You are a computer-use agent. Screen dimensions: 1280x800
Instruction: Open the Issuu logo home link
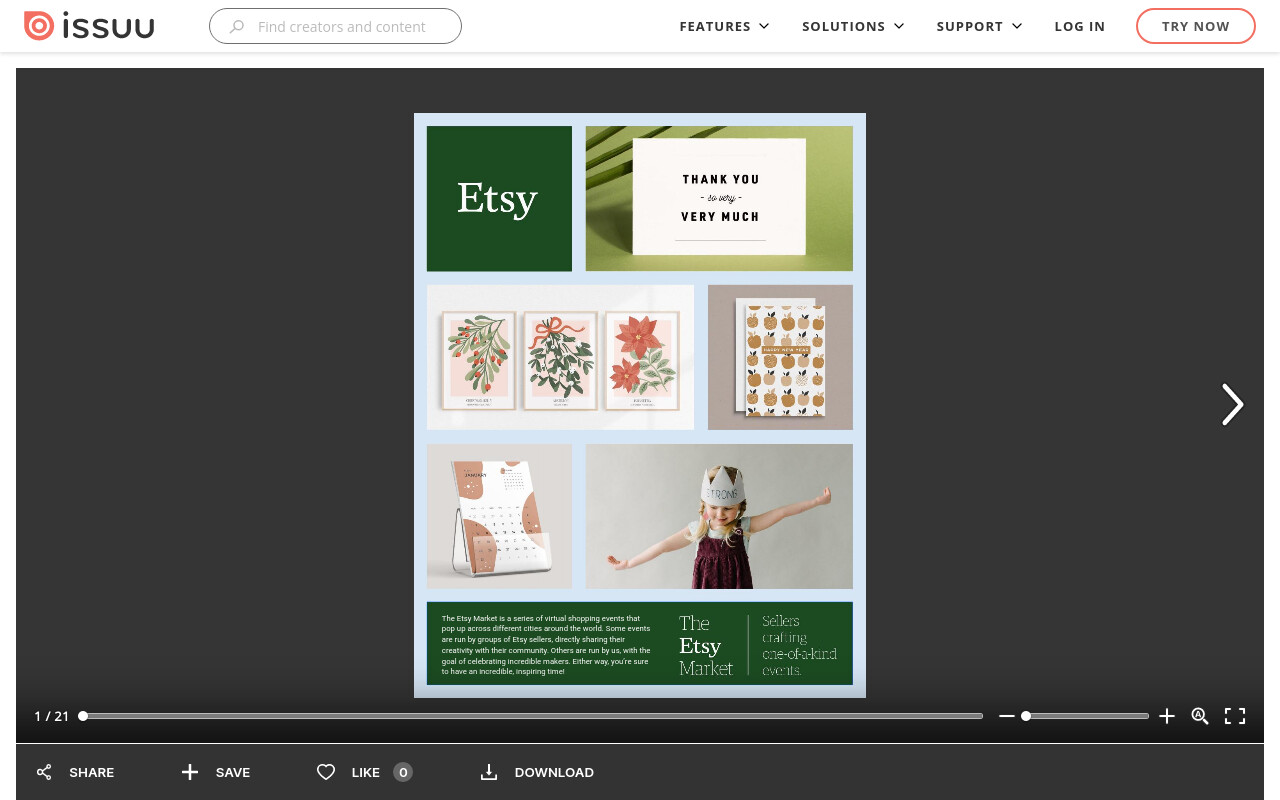point(89,26)
